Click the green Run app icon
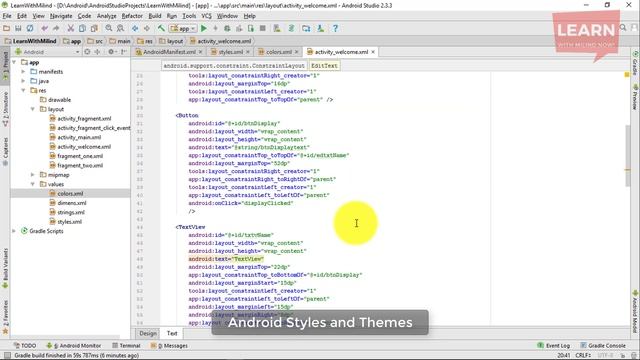 [204, 28]
